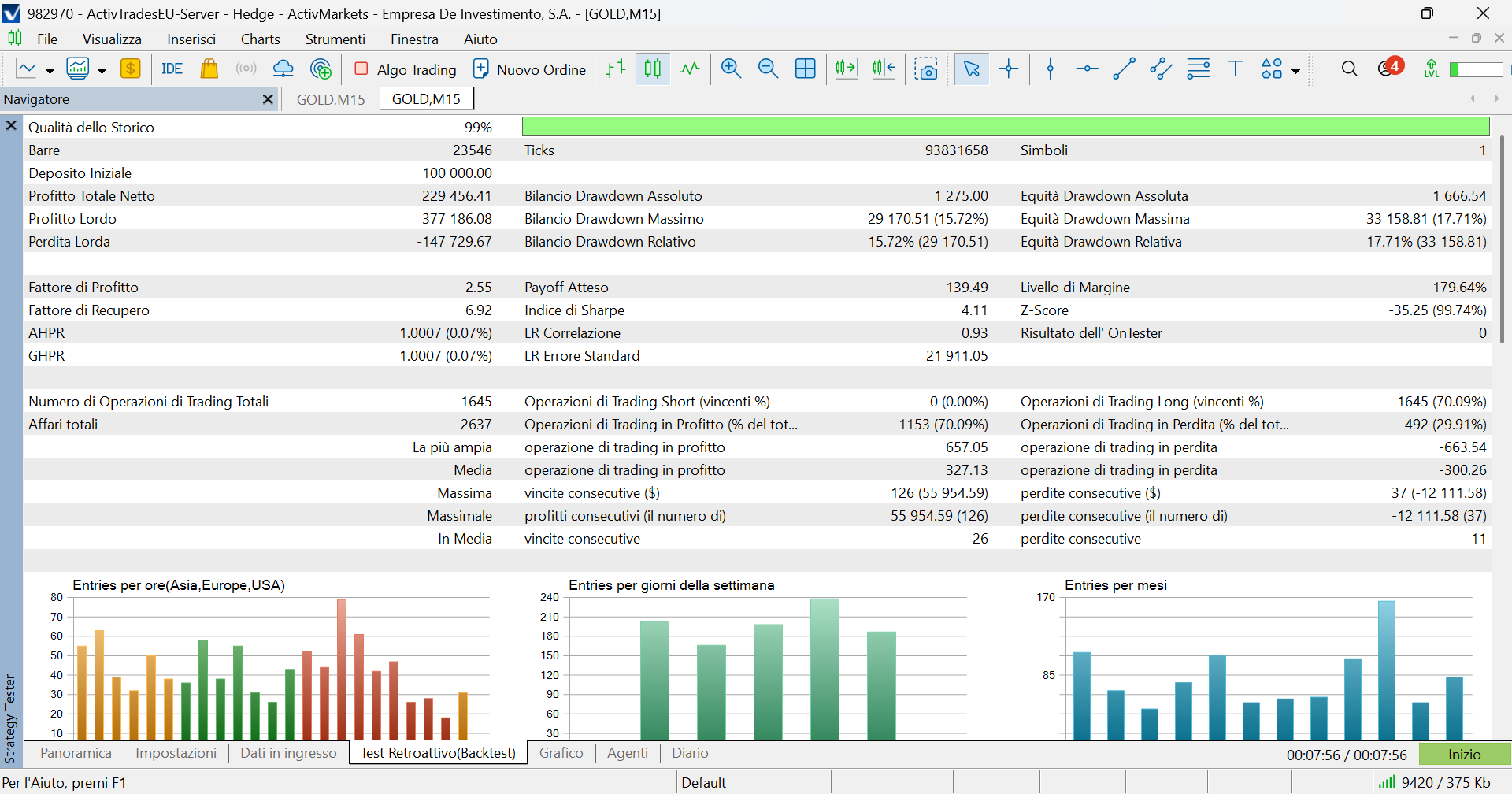This screenshot has height=794, width=1512.
Task: Open the Strumenti menu
Action: click(335, 39)
